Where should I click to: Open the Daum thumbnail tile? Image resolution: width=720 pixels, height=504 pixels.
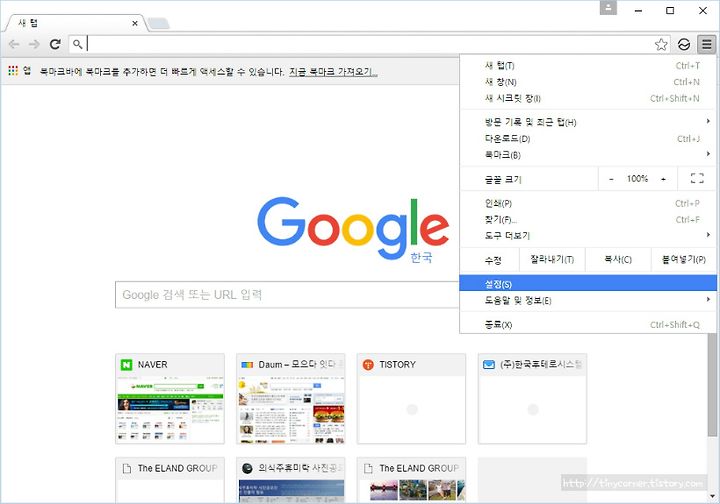point(291,398)
